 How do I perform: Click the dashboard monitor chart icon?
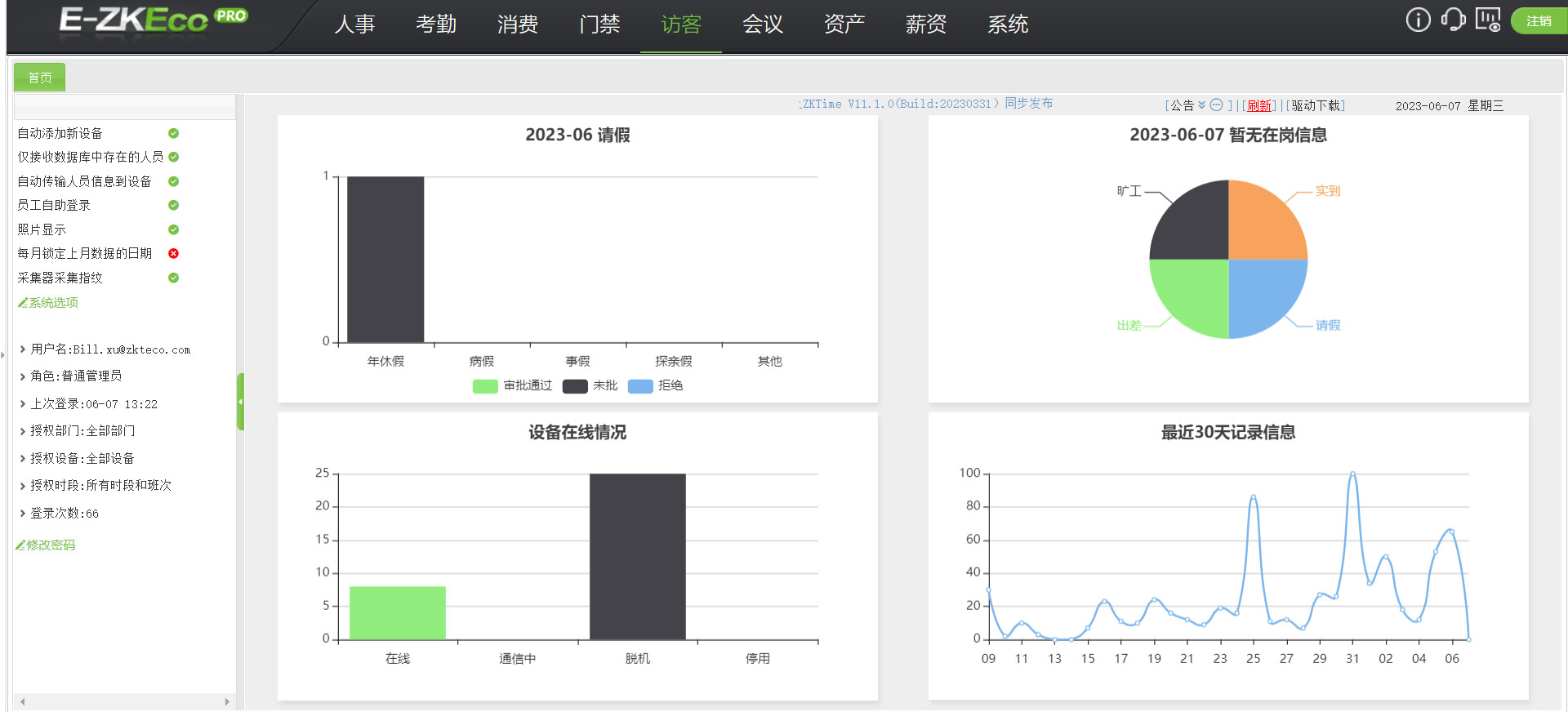point(1488,20)
